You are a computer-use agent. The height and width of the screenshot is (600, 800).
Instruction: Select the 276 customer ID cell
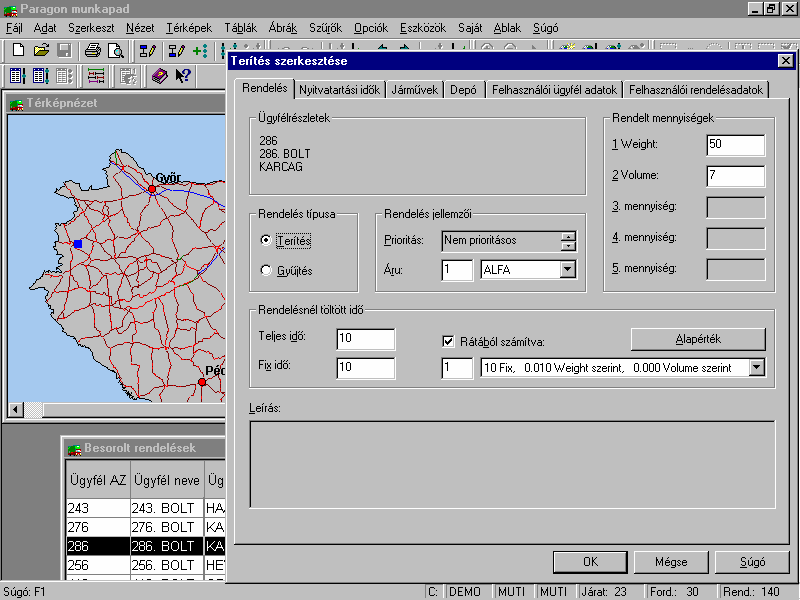pos(98,527)
